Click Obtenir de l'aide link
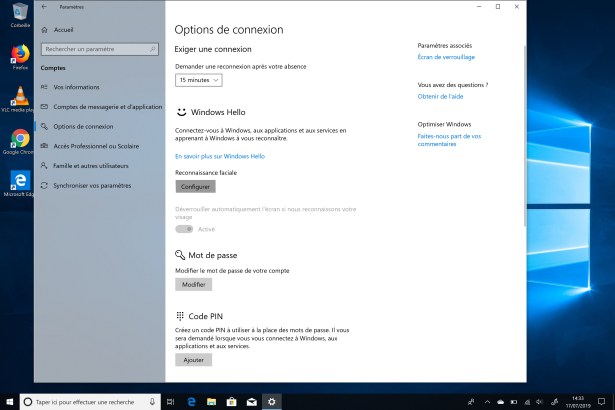 (x=440, y=96)
